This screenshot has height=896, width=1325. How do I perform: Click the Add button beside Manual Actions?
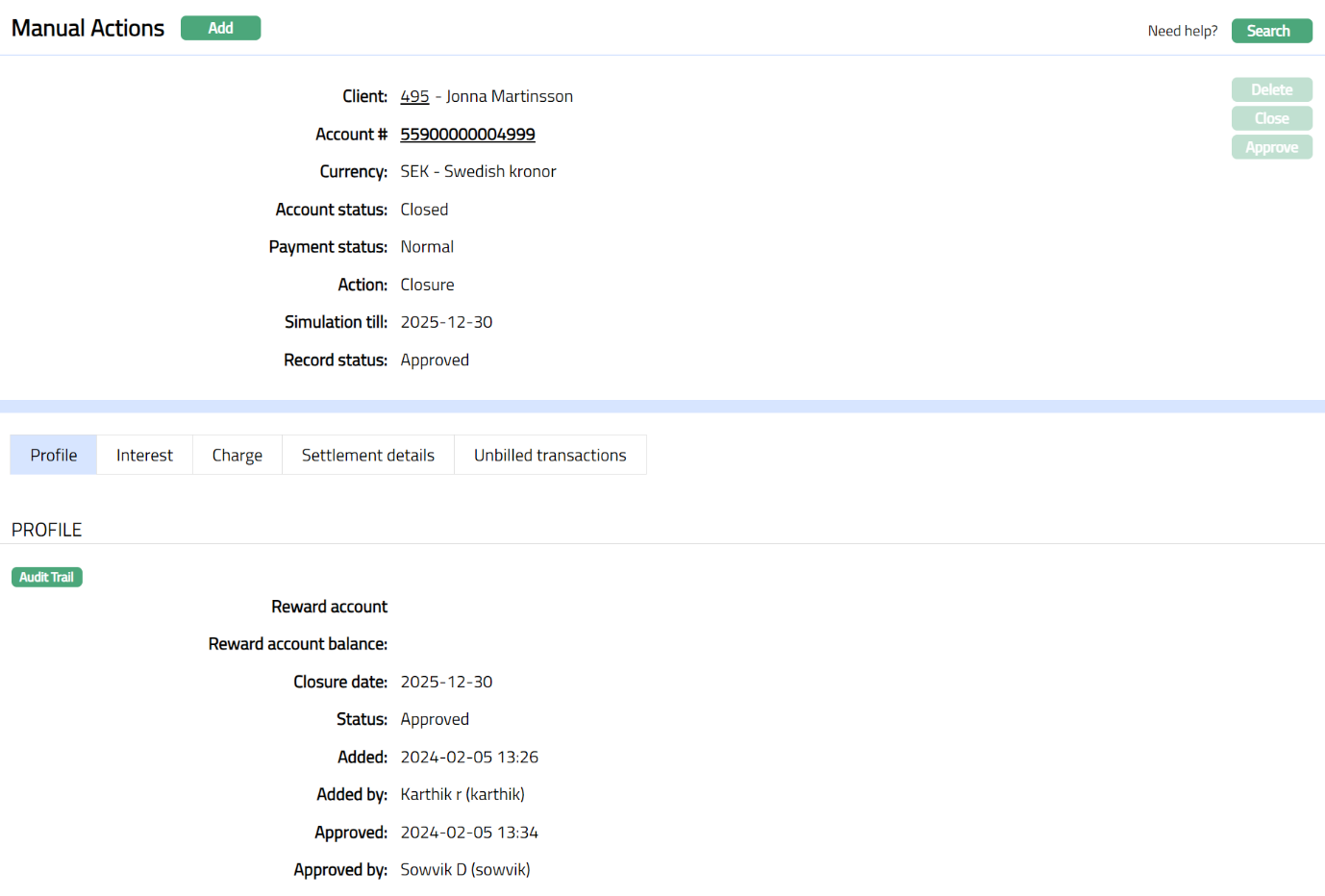[220, 28]
